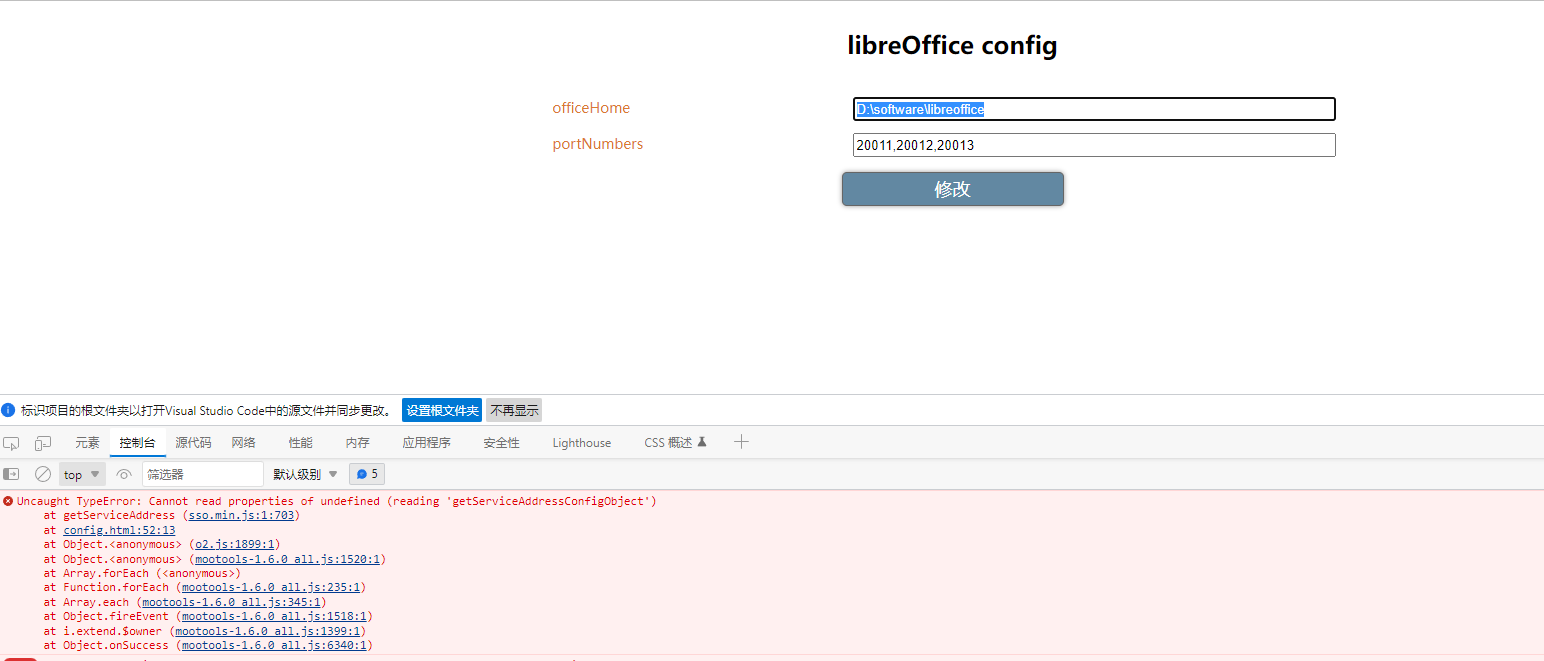Viewport: 1544px width, 661px height.
Task: Go to the 网络 tab
Action: pos(244,443)
